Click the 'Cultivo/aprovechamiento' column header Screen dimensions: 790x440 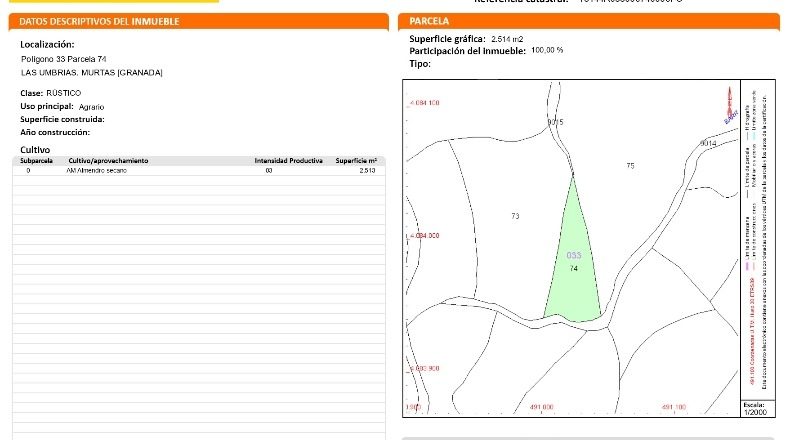coord(108,161)
